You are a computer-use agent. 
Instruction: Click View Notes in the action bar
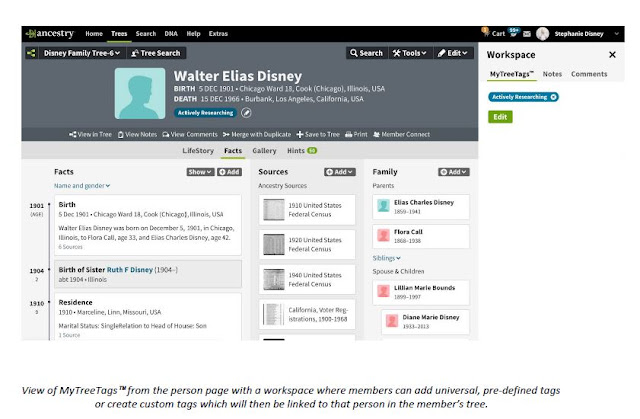click(x=137, y=134)
